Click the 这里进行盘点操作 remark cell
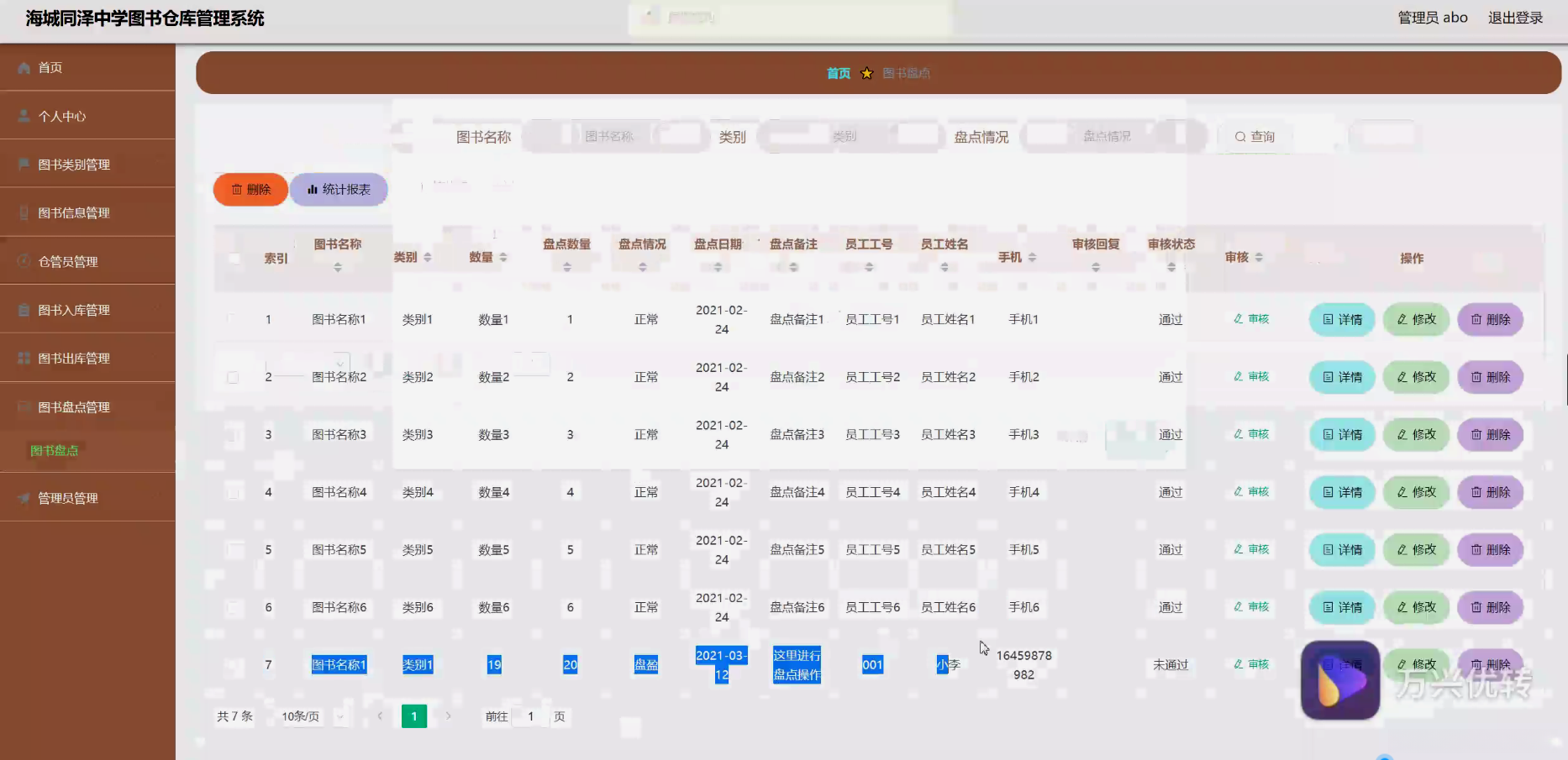This screenshot has height=760, width=1568. pos(797,665)
